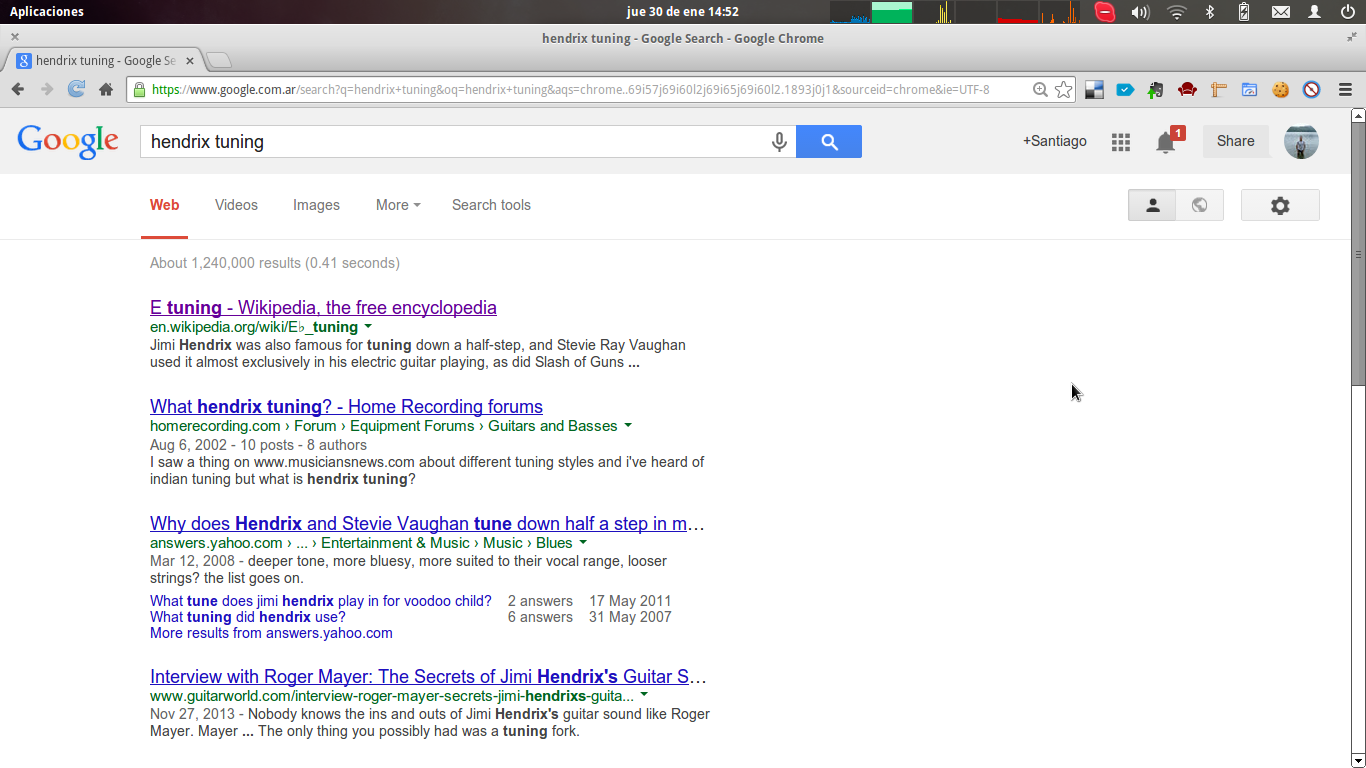Image resolution: width=1366 pixels, height=768 pixels.
Task: Expand arrow next to guitarworld.com URL
Action: [644, 695]
